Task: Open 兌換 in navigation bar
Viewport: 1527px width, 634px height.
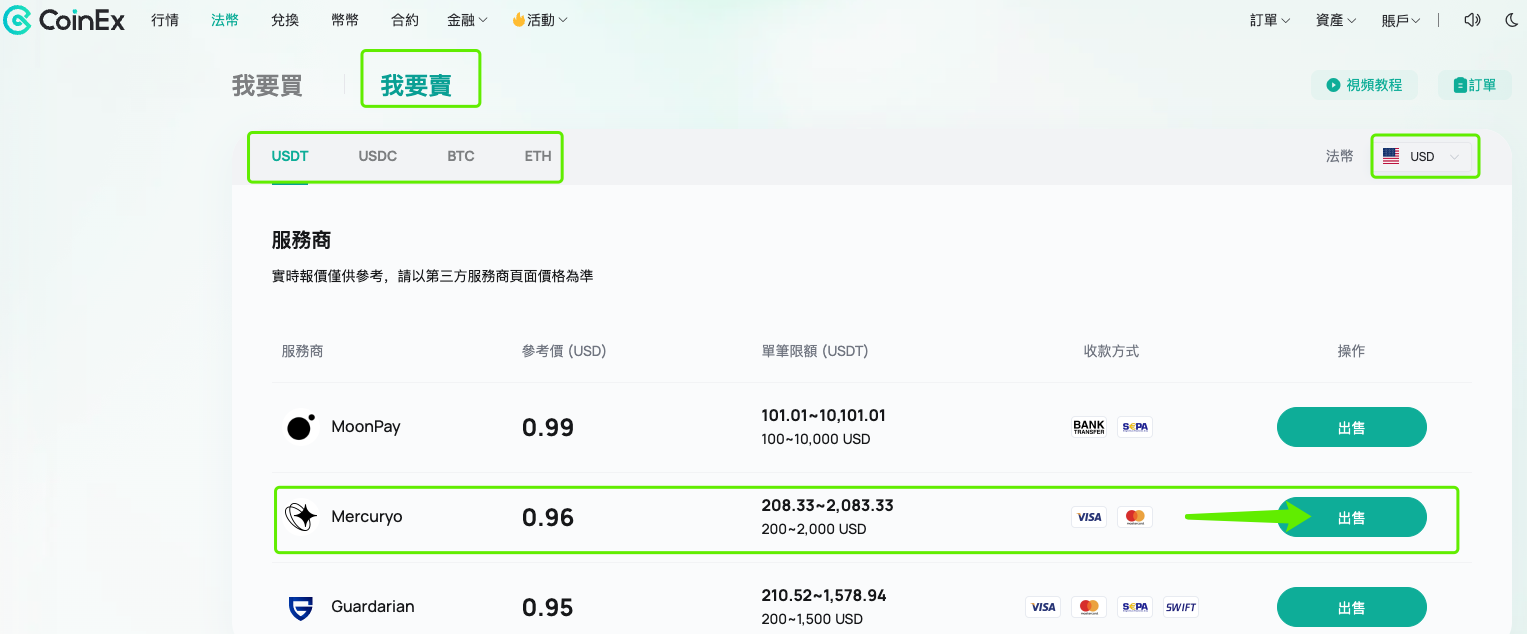Action: pos(285,20)
